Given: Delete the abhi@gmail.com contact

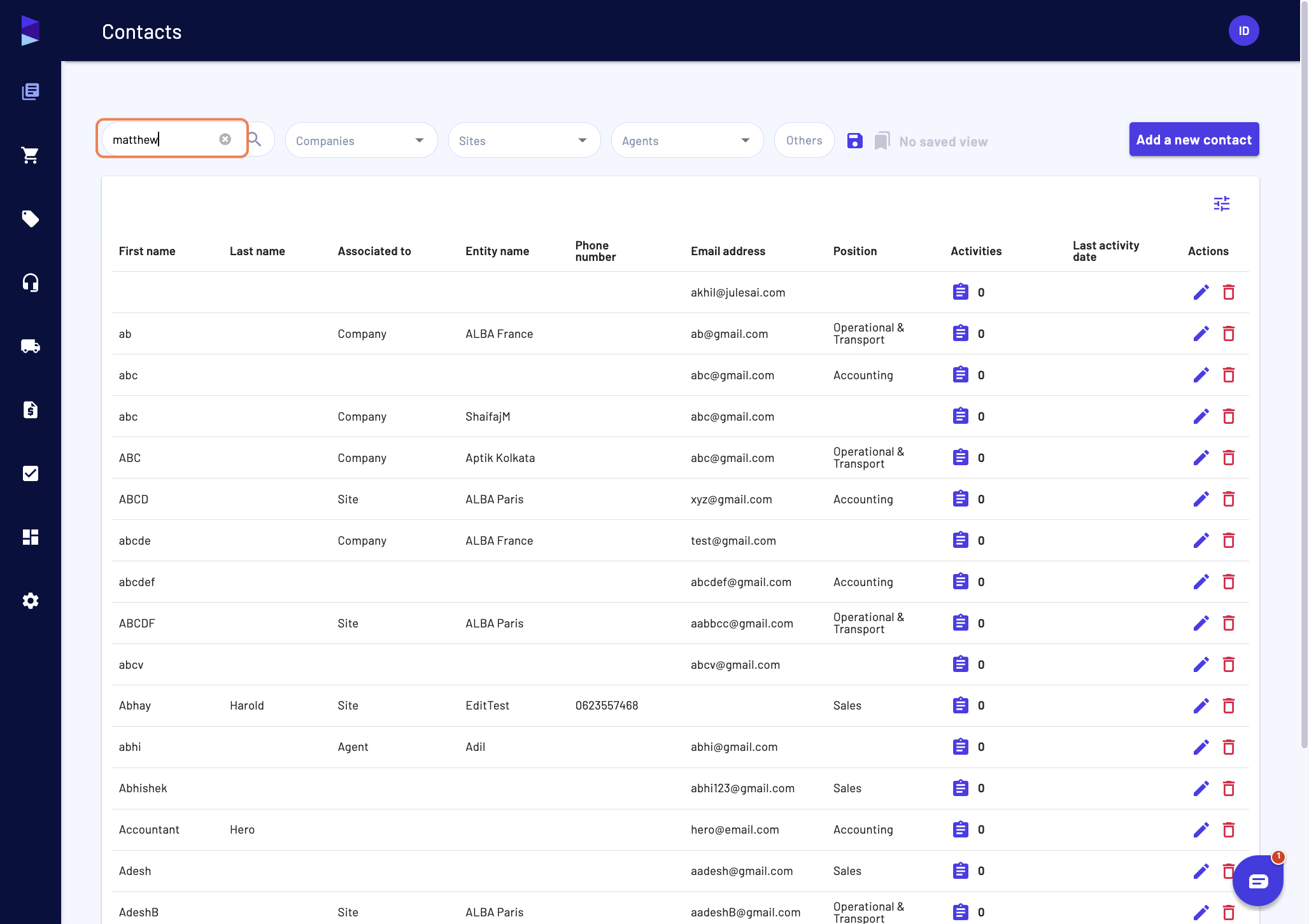Looking at the screenshot, I should pyautogui.click(x=1229, y=747).
